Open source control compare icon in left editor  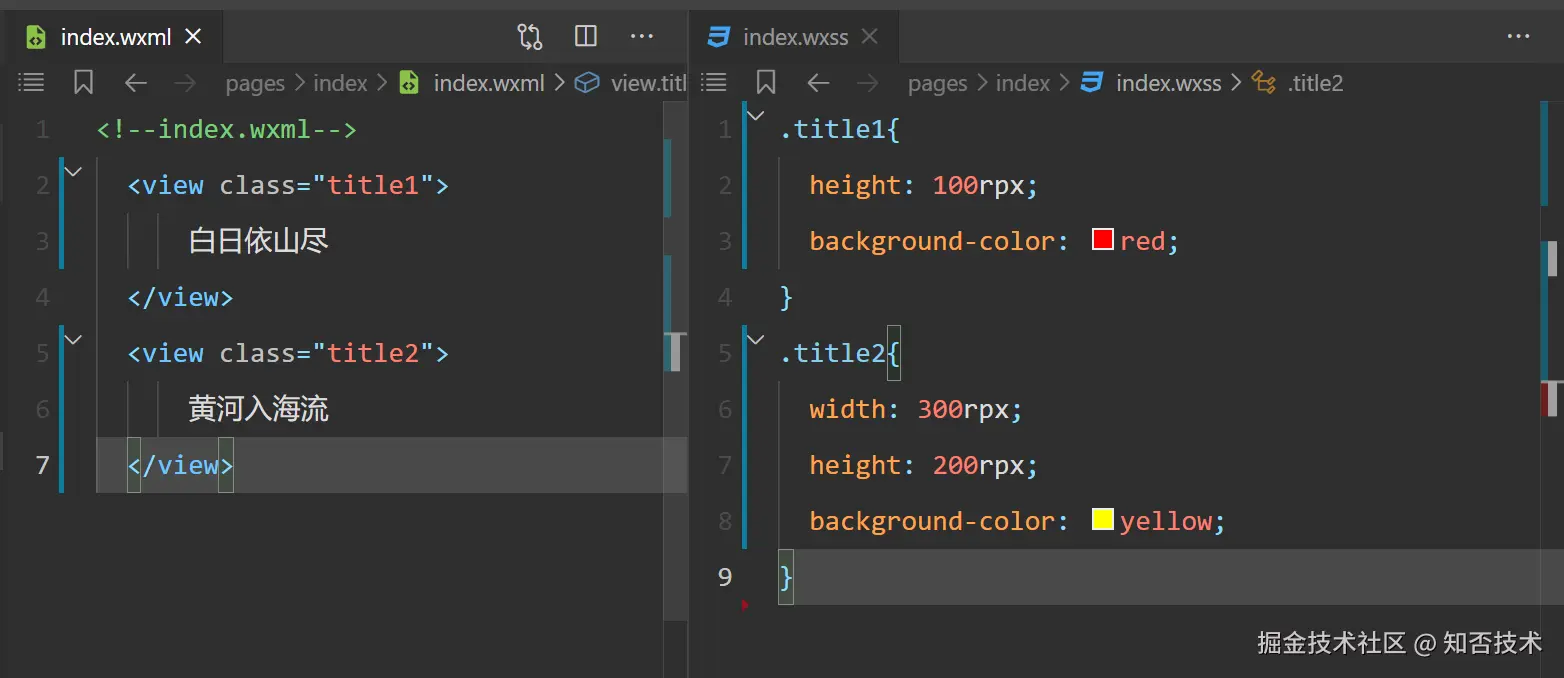click(x=529, y=37)
